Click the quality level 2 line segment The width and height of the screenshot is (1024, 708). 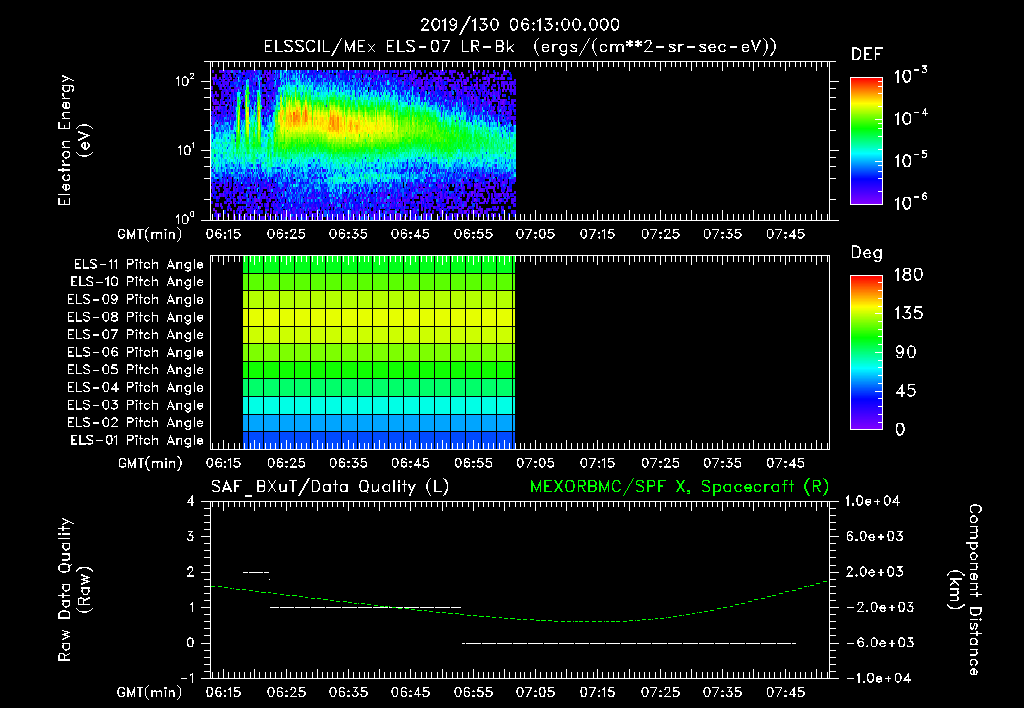[x=255, y=572]
